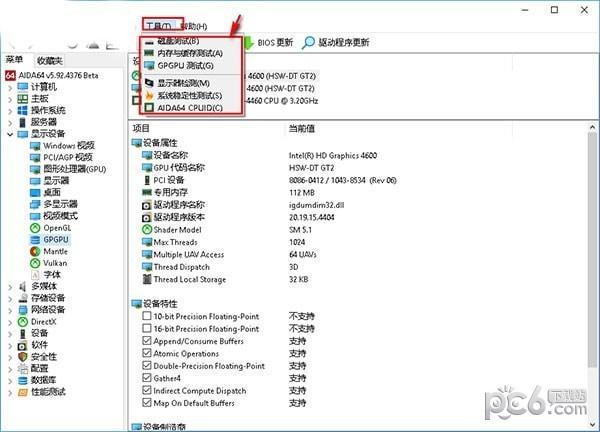Viewport: 600px width, 432px height.
Task: Click the green BIOS update arrow icon
Action: coord(248,43)
